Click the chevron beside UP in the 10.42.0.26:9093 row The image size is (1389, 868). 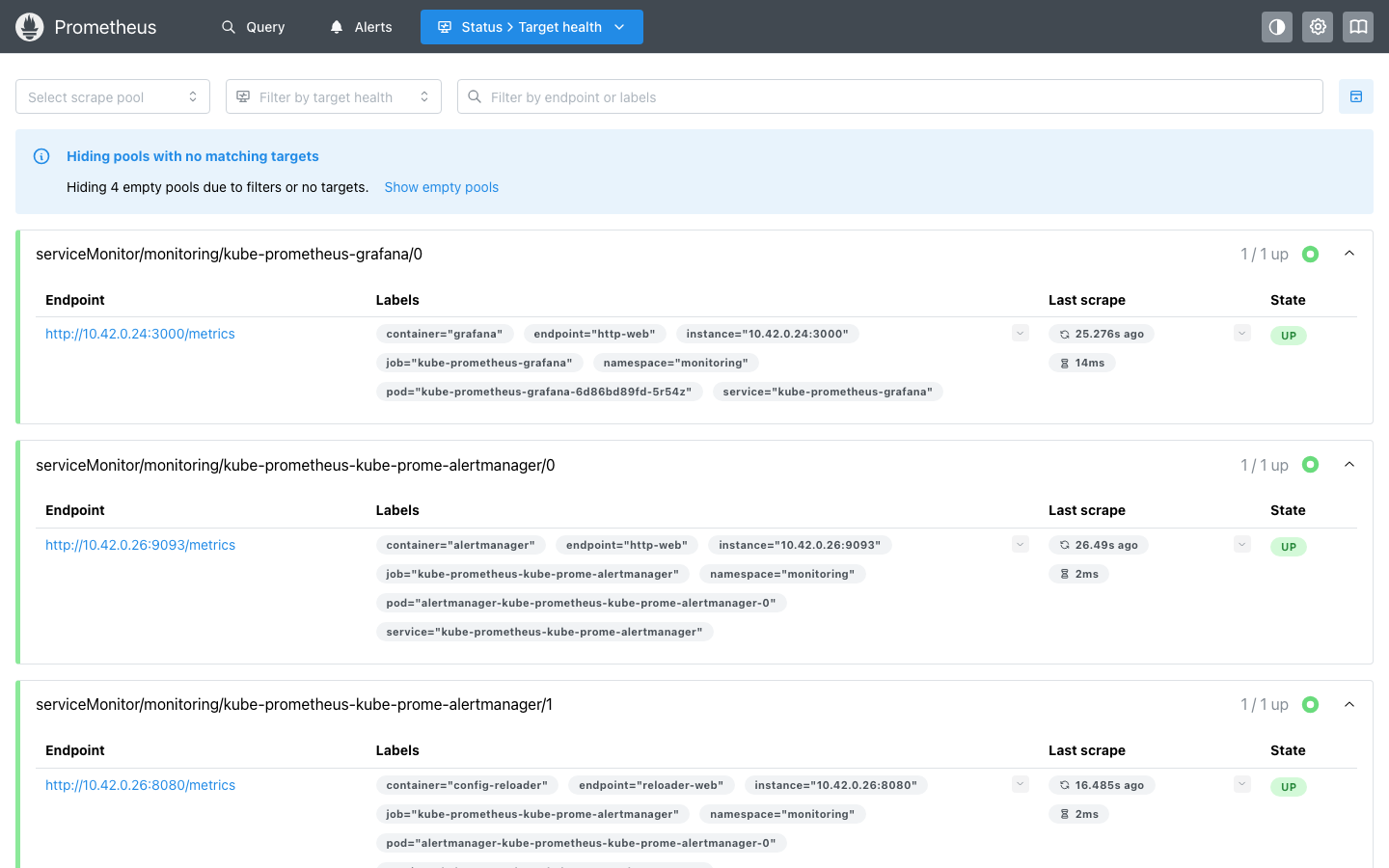(1242, 545)
